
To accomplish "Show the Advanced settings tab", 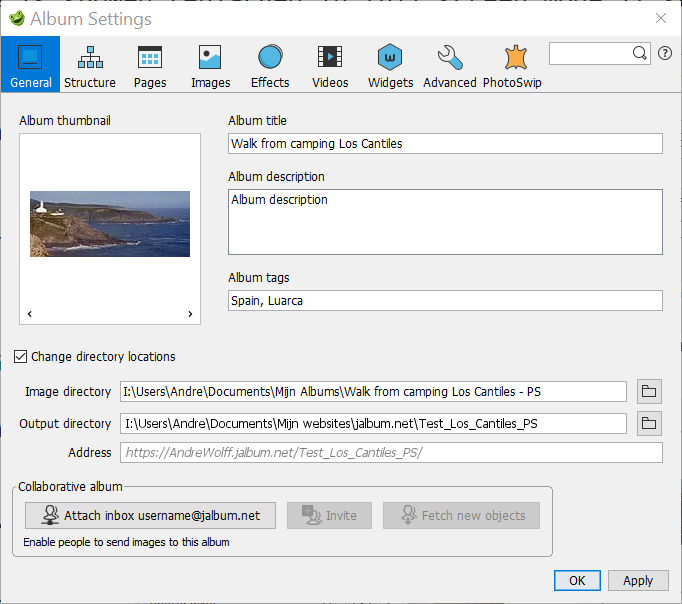I will [450, 66].
